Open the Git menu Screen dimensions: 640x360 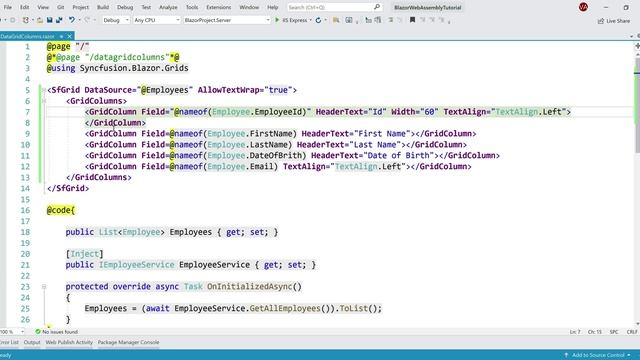[x=60, y=7]
